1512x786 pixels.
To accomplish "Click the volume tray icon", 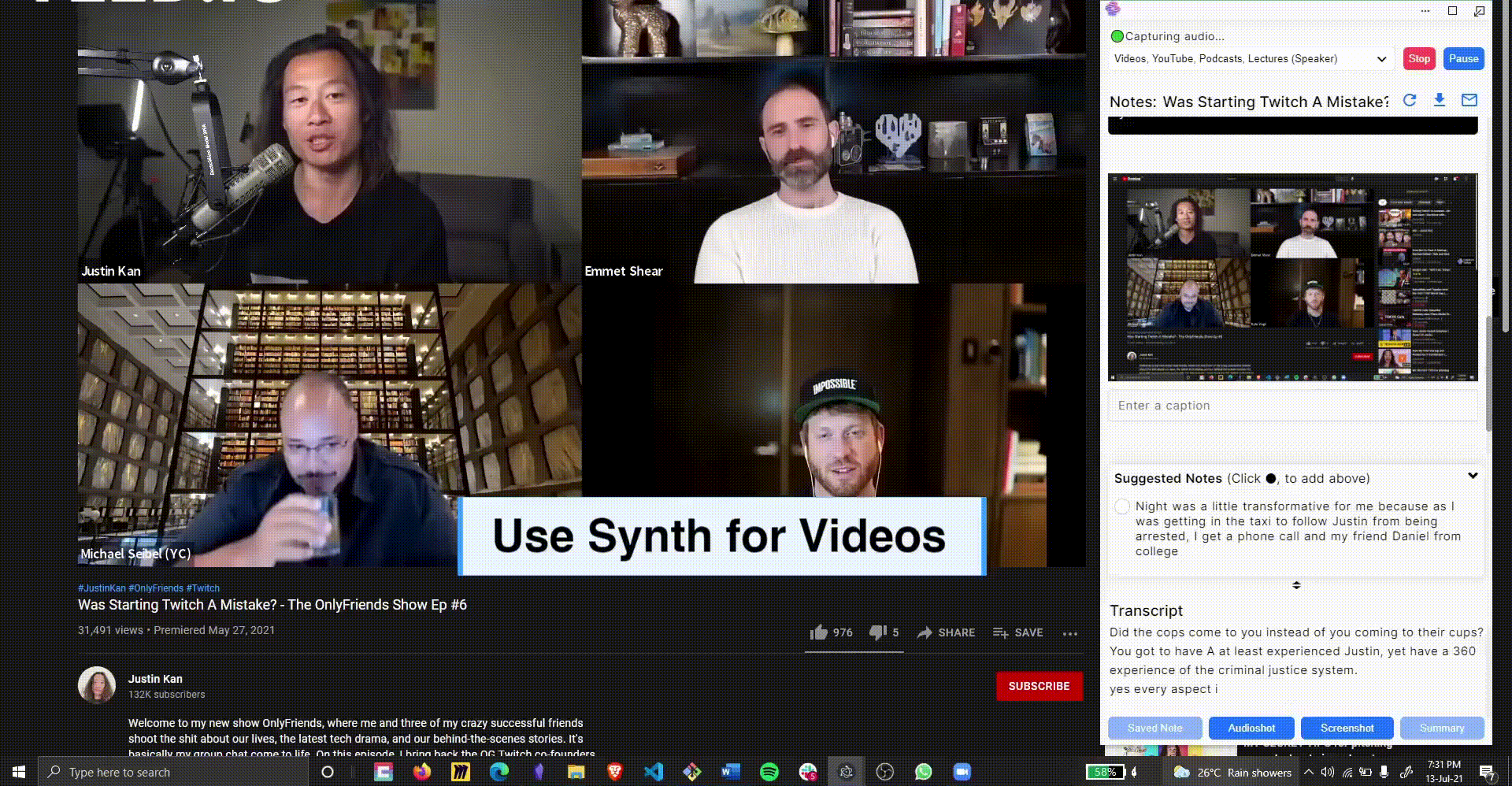I will click(1328, 773).
